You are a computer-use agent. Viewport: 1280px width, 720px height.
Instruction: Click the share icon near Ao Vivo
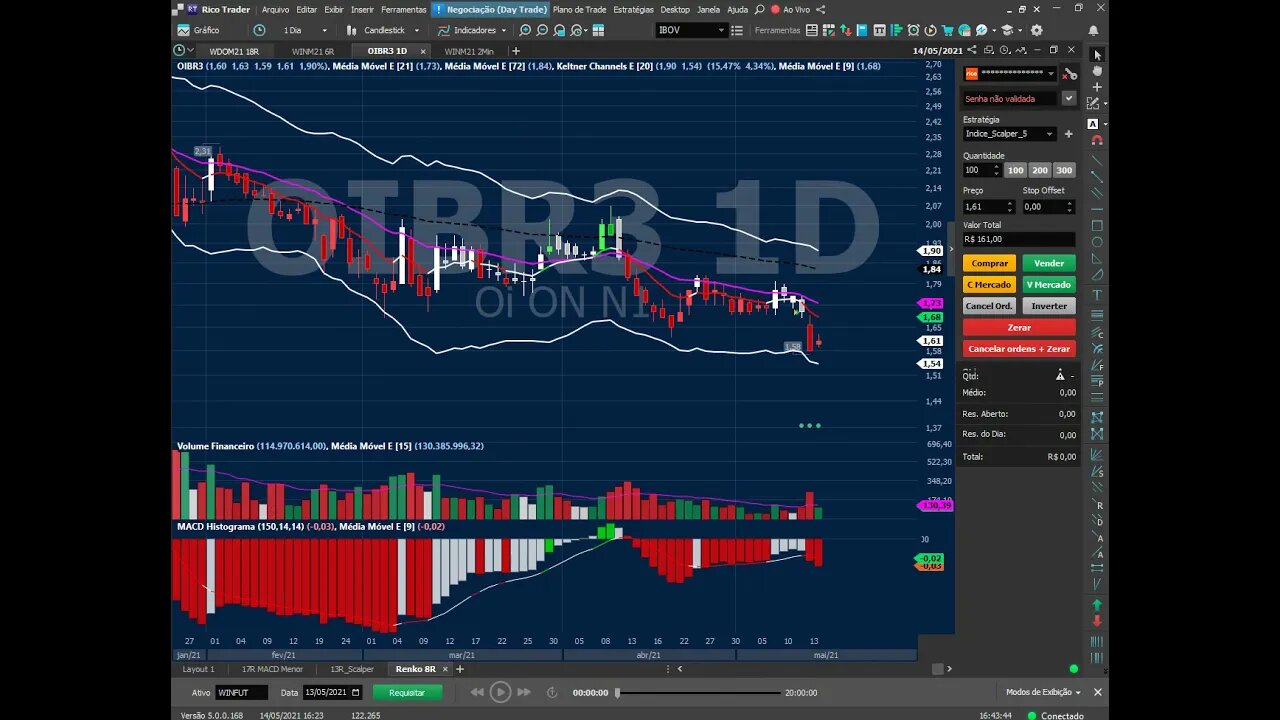tap(821, 9)
